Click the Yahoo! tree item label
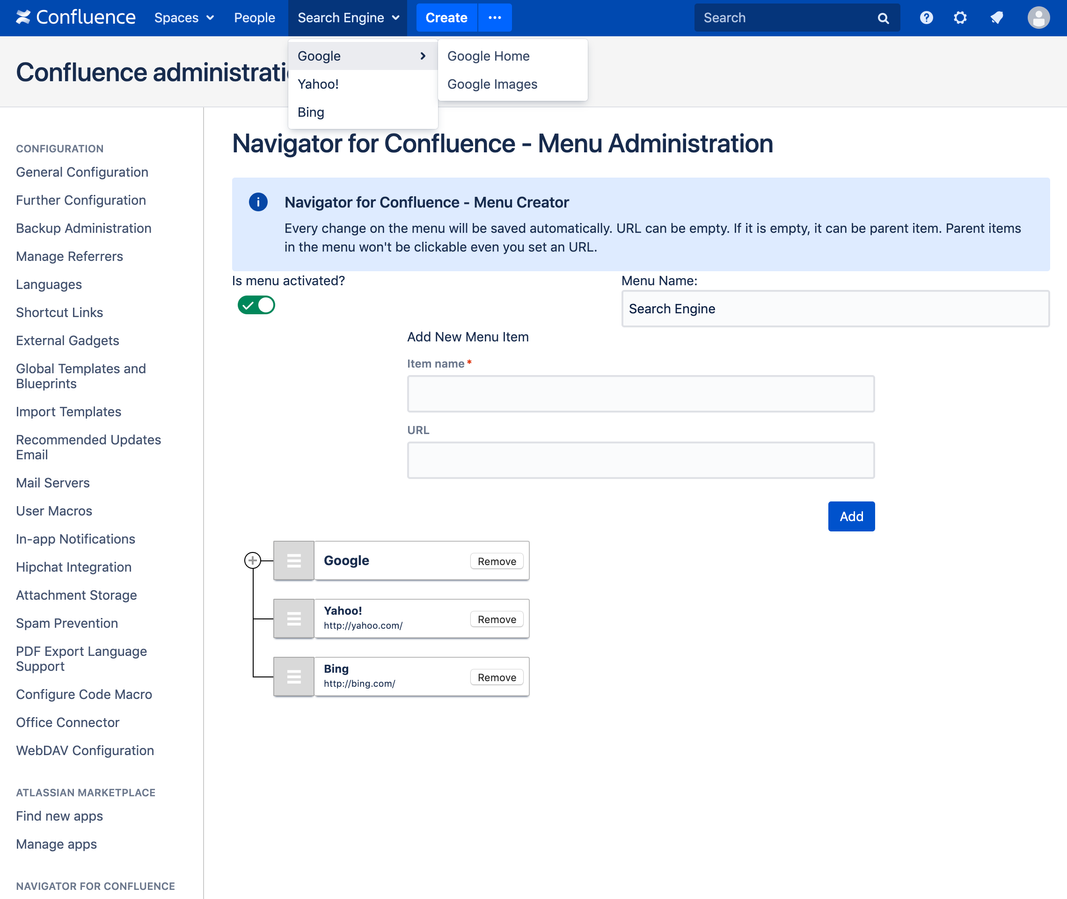The image size is (1067, 899). click(343, 610)
